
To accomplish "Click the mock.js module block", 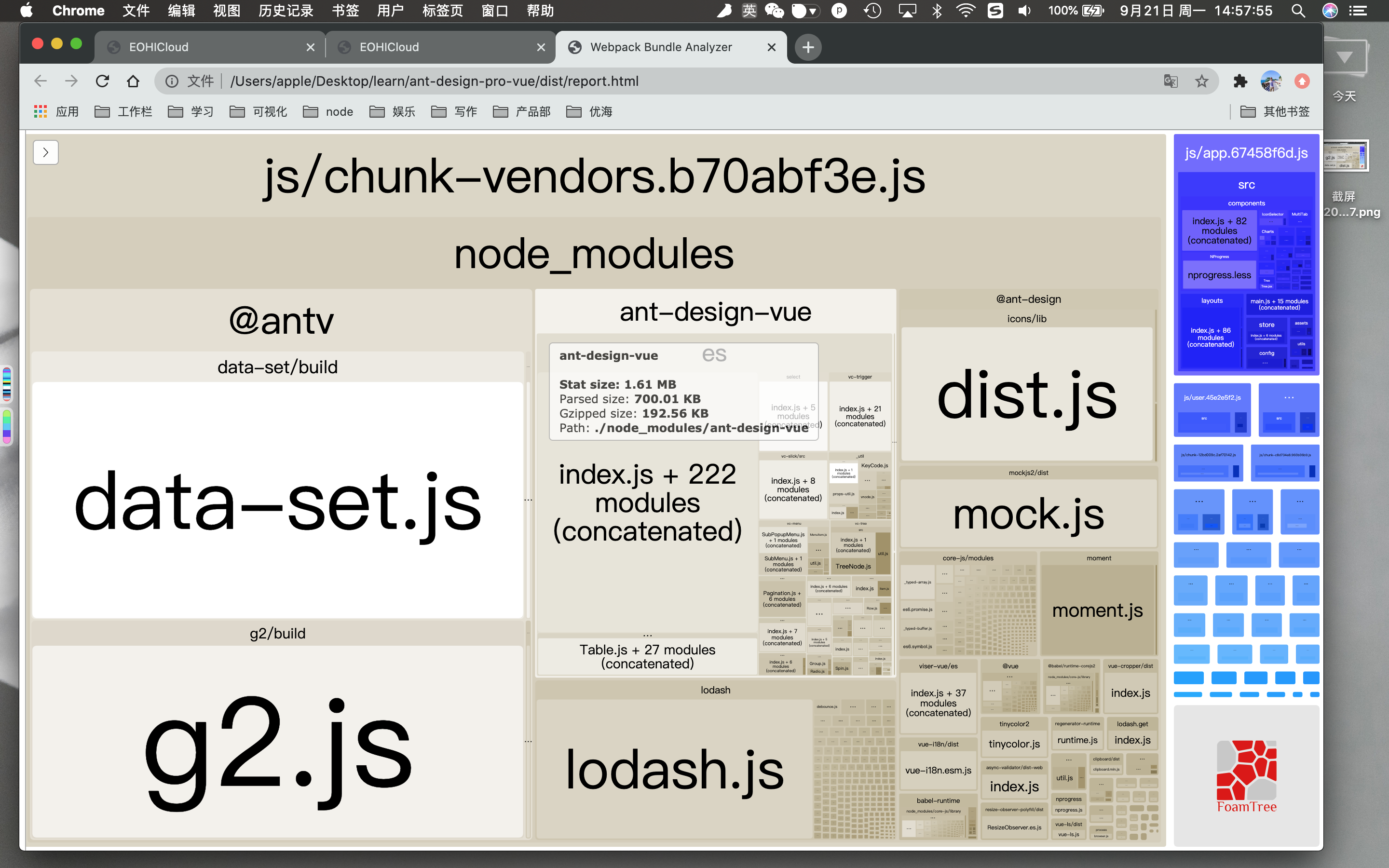I will click(1028, 513).
